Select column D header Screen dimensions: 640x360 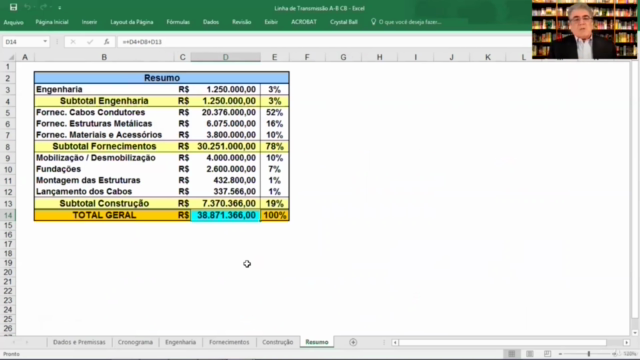(x=225, y=58)
